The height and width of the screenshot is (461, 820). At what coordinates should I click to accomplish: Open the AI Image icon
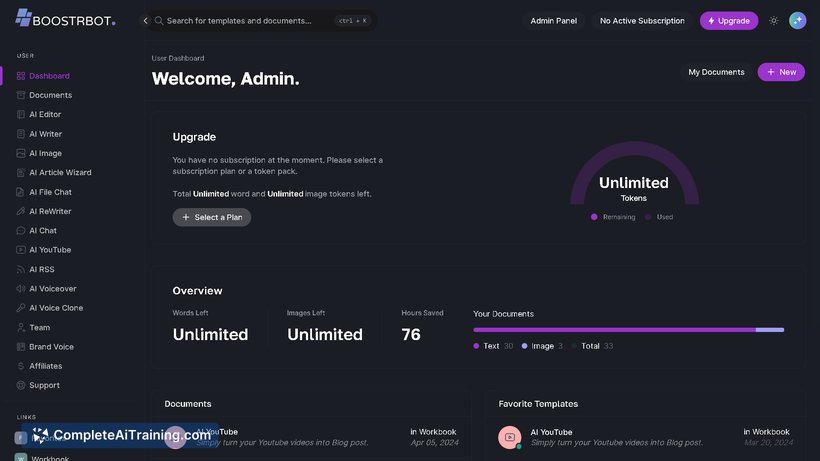21,153
